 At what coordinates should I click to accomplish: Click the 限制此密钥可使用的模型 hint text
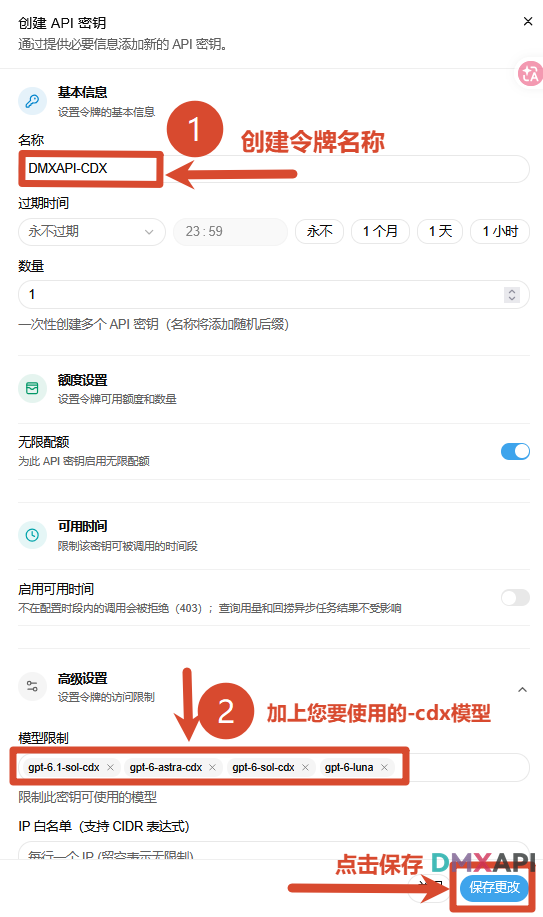click(88, 797)
